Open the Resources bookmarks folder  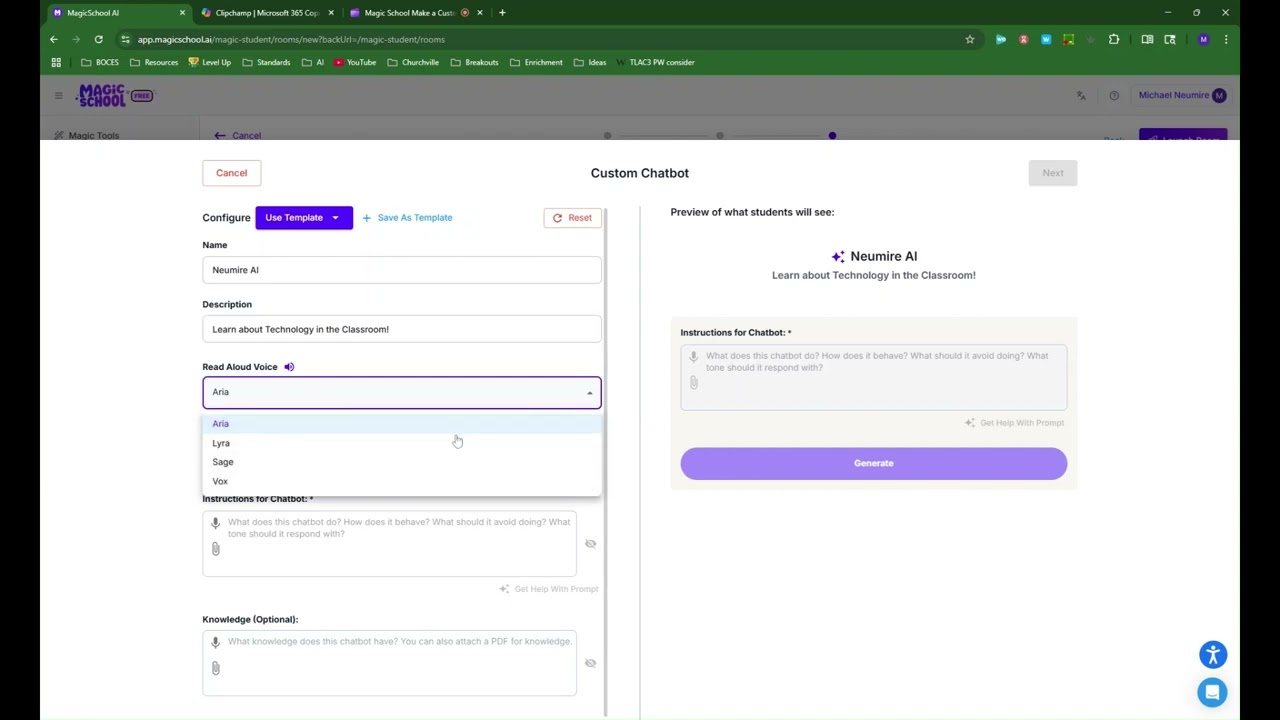click(x=154, y=62)
